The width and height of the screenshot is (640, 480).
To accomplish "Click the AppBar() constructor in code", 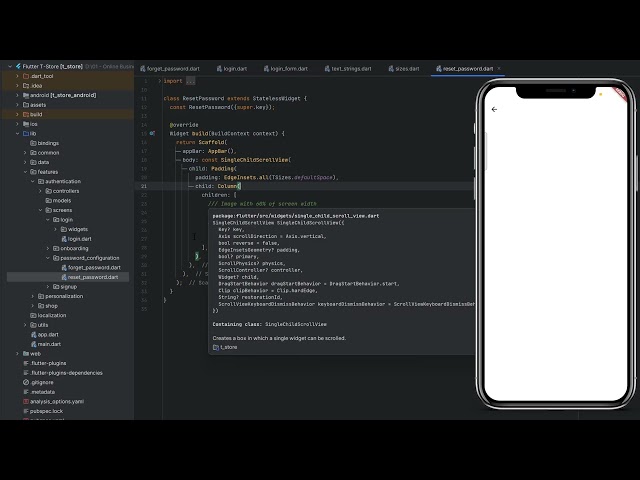I will tap(220, 151).
